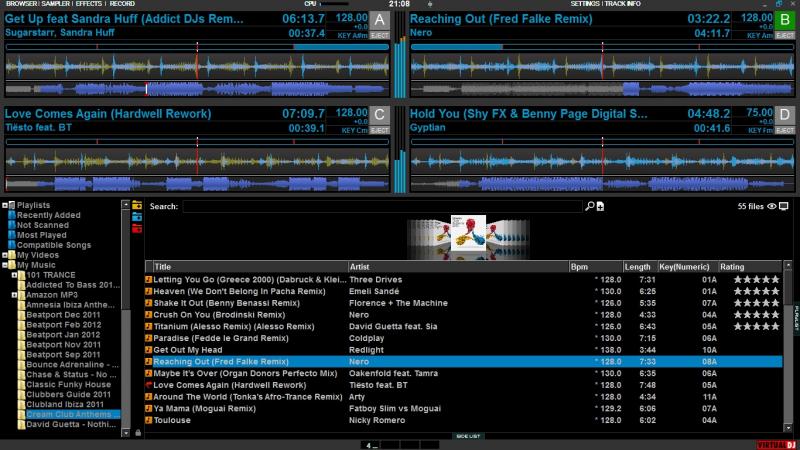Click star rating of Shake It Out
Image resolution: width=800 pixels, height=450 pixels.
757,303
